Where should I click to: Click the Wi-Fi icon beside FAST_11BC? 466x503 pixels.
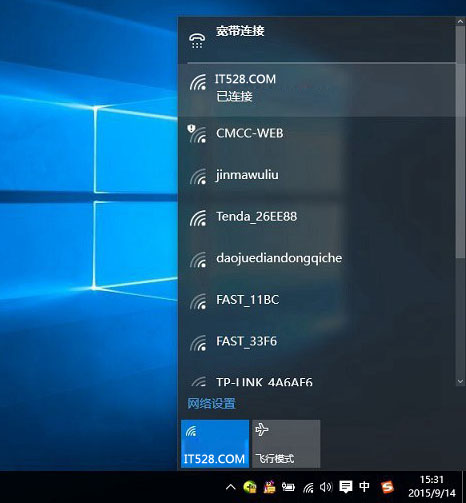198,301
